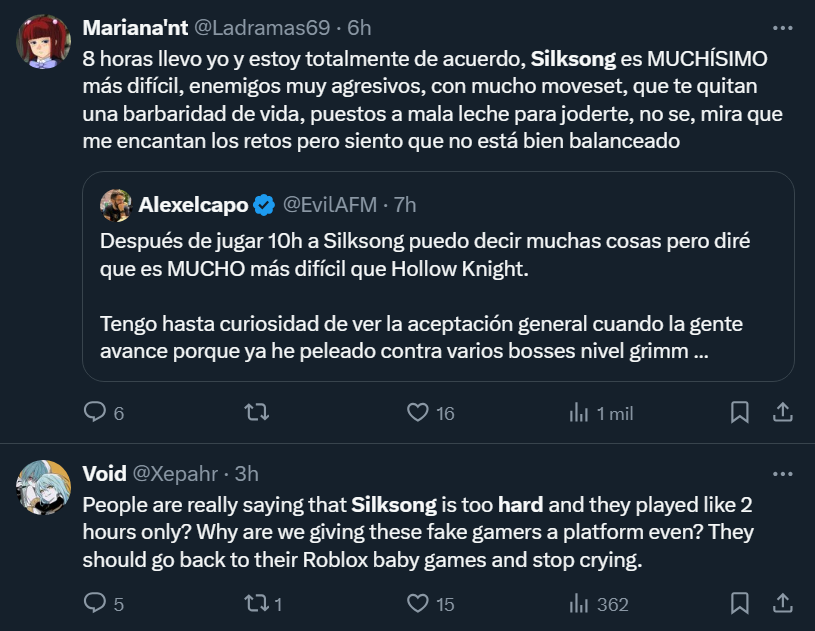
Task: Open Void's profile avatar
Action: 43,489
